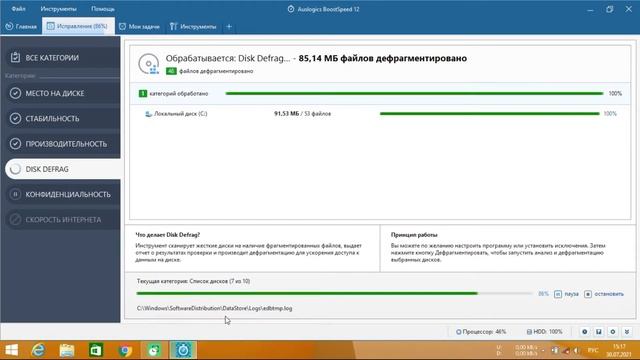Click the green categories processed counter badge

tap(142, 93)
